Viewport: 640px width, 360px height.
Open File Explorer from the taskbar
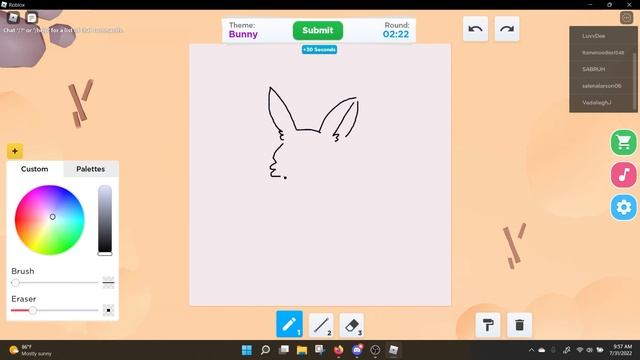tap(302, 350)
